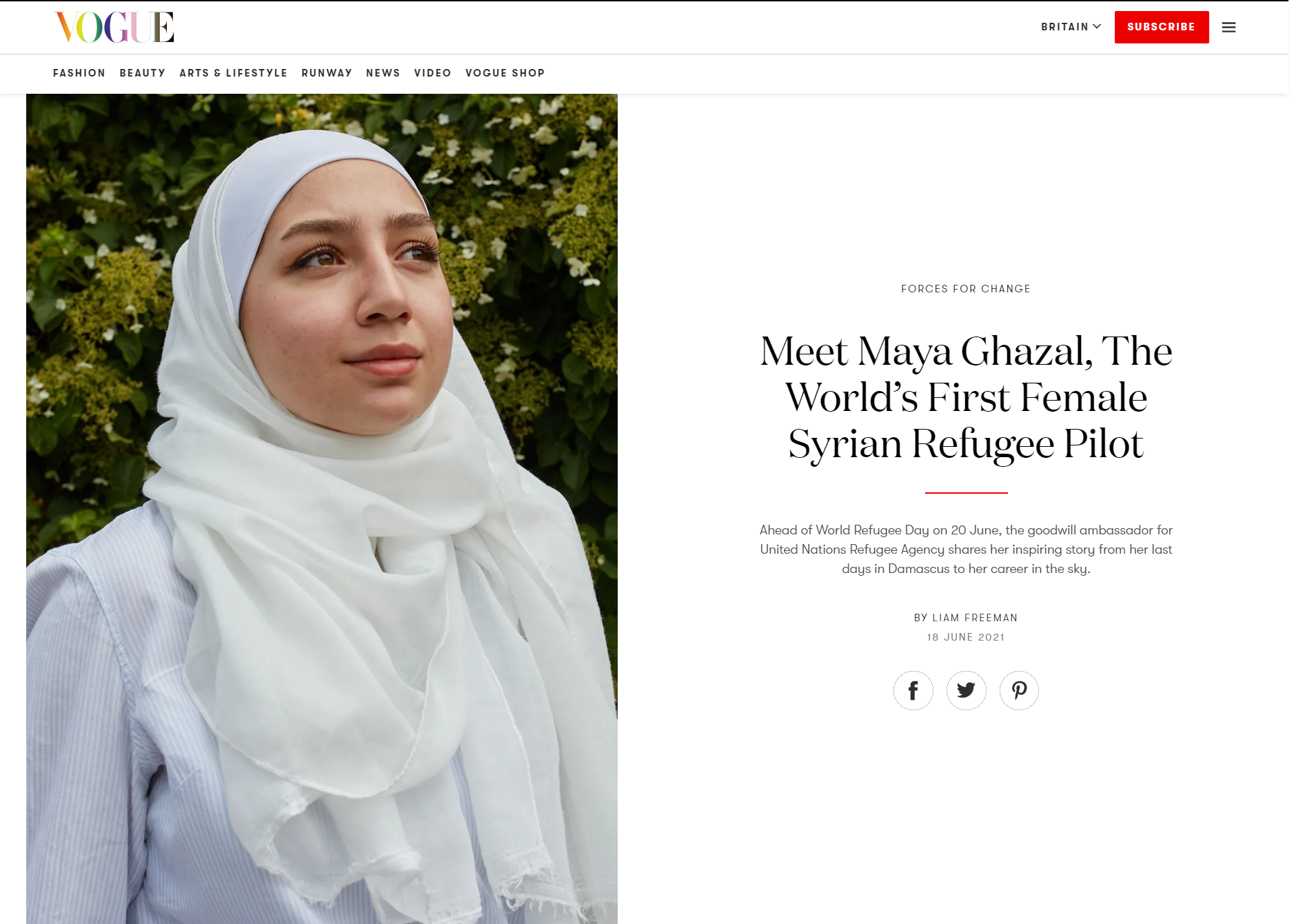Viewport: 1294px width, 924px height.
Task: Click the chevron beside Britain
Action: [1097, 26]
